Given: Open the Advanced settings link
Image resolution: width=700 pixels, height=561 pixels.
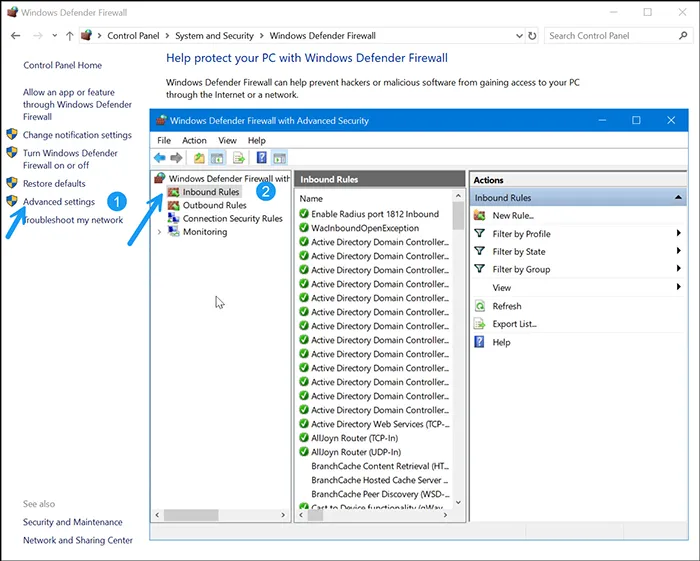Looking at the screenshot, I should pyautogui.click(x=59, y=202).
